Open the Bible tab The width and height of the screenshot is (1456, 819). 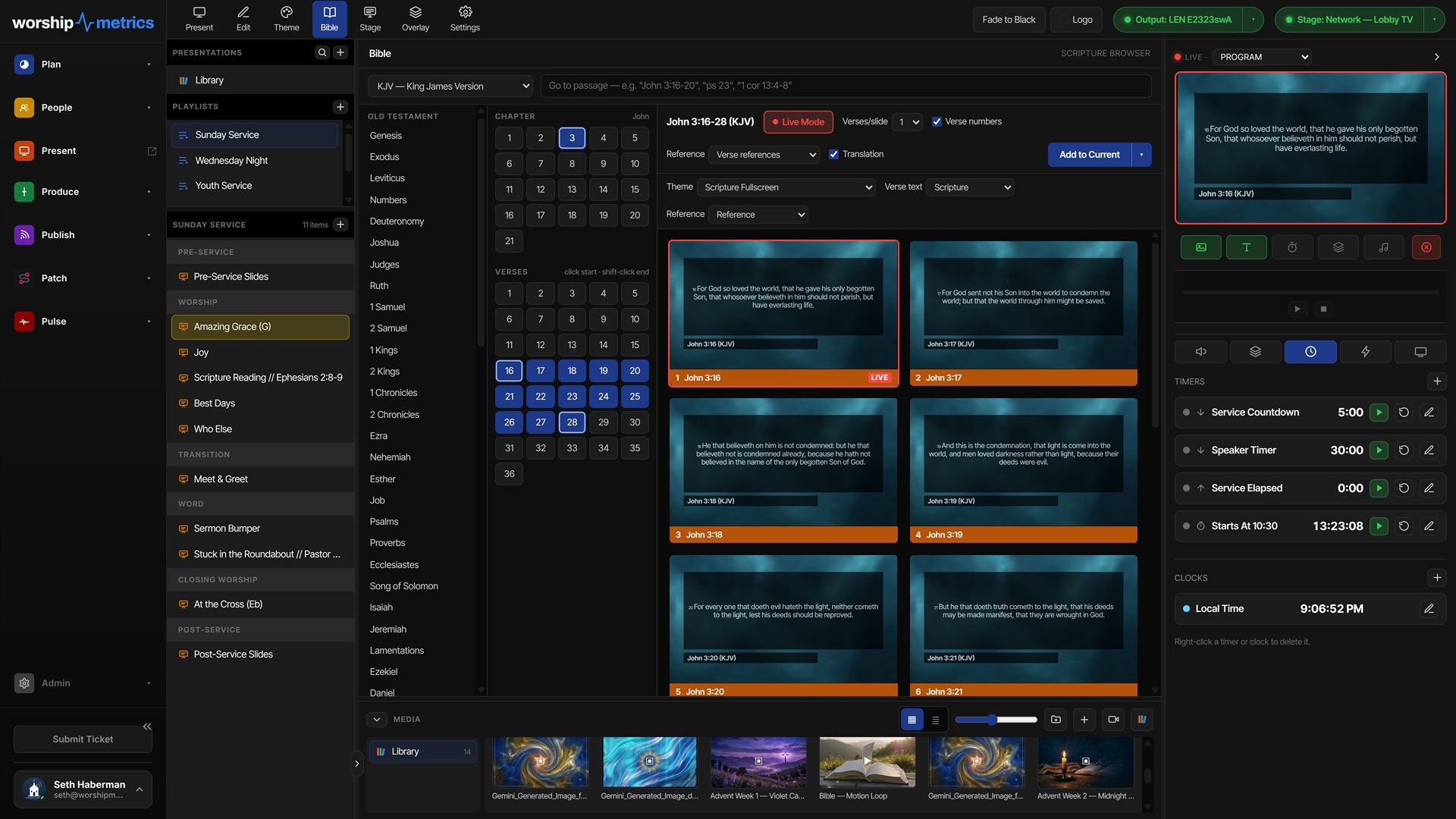(x=329, y=19)
